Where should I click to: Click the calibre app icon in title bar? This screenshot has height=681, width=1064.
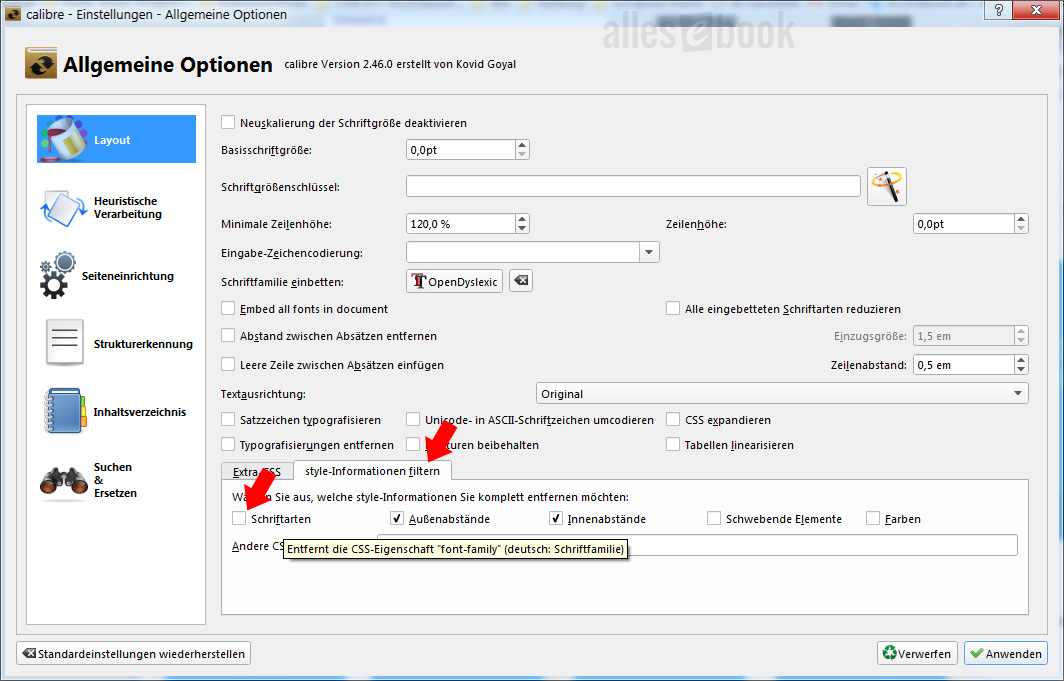pos(12,14)
